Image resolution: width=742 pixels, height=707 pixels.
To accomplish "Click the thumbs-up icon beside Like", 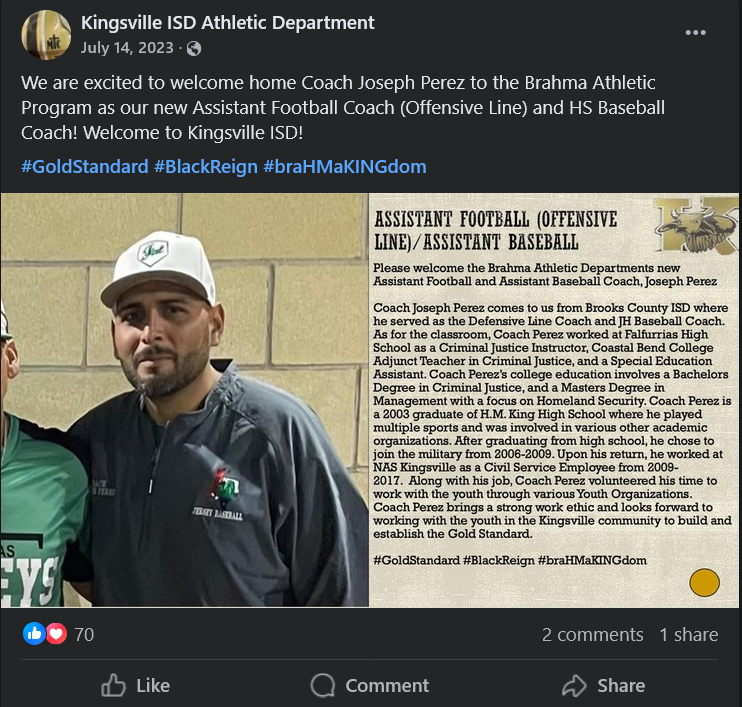I will coord(114,685).
